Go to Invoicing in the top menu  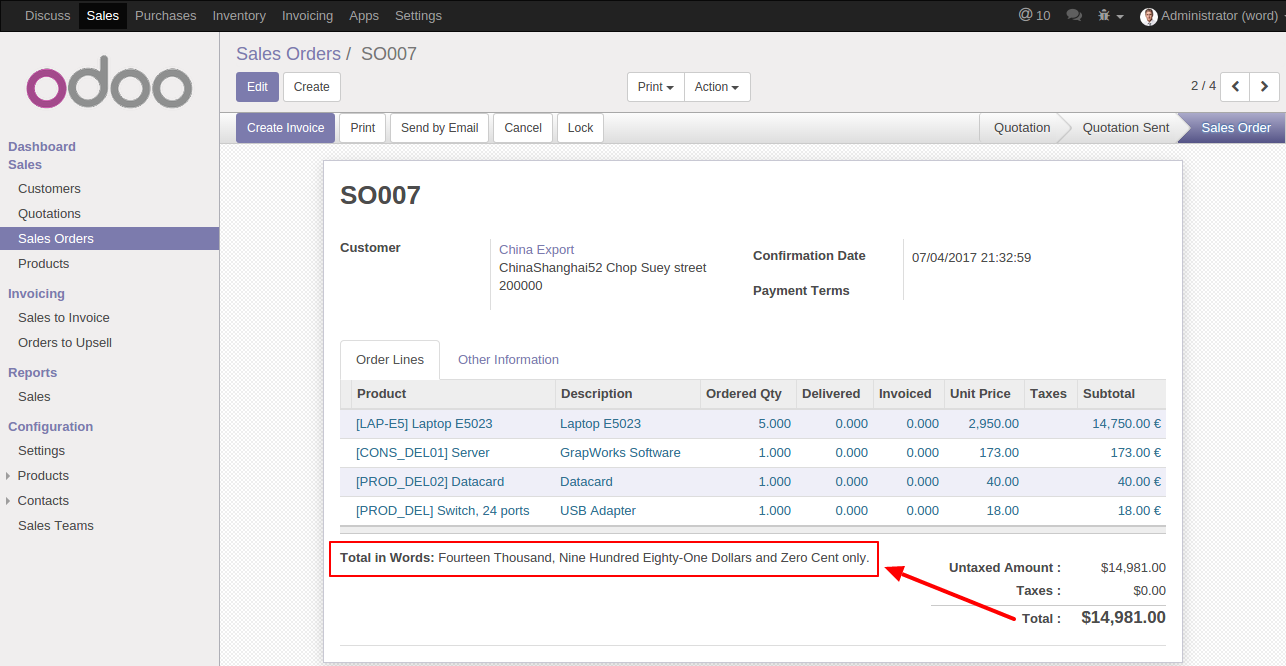coord(307,16)
